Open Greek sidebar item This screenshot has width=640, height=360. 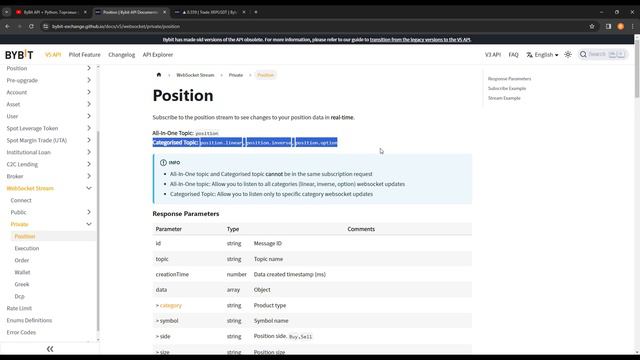[22, 284]
